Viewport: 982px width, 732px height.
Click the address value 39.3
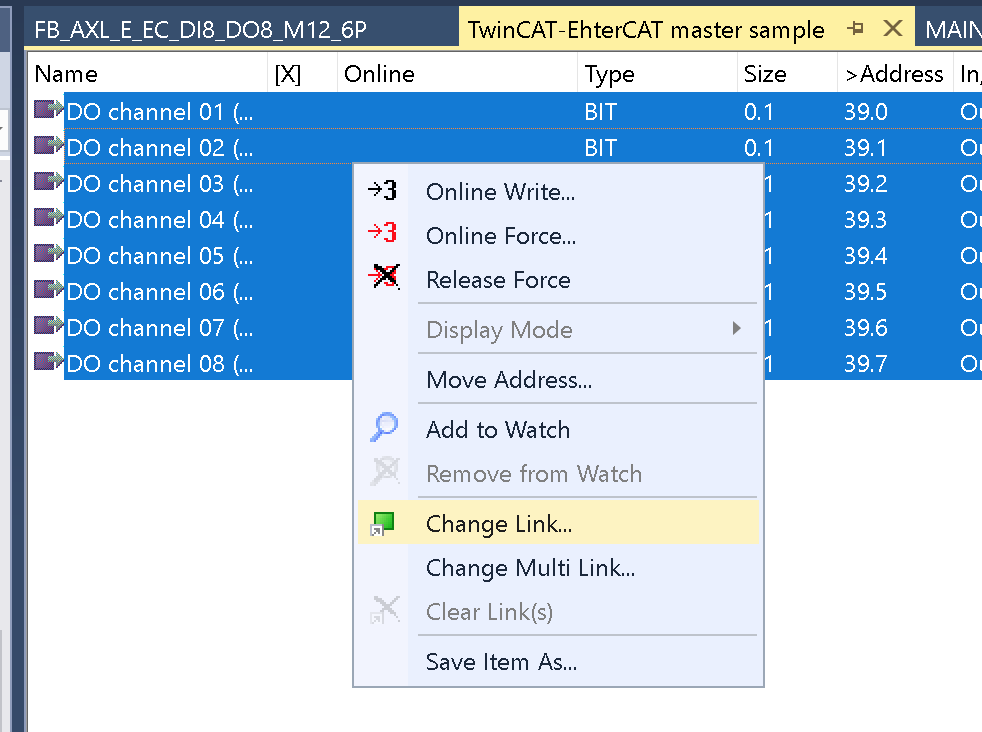tap(866, 220)
